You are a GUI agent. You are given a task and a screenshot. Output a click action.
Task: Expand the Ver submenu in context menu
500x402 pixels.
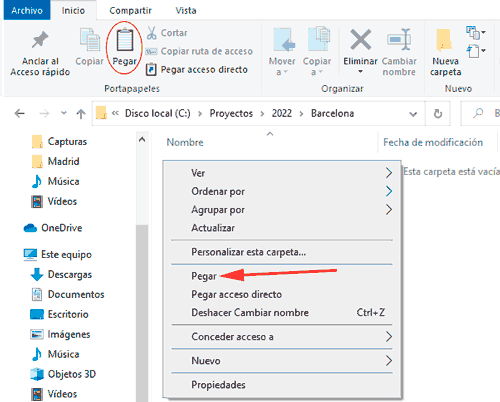tap(282, 173)
